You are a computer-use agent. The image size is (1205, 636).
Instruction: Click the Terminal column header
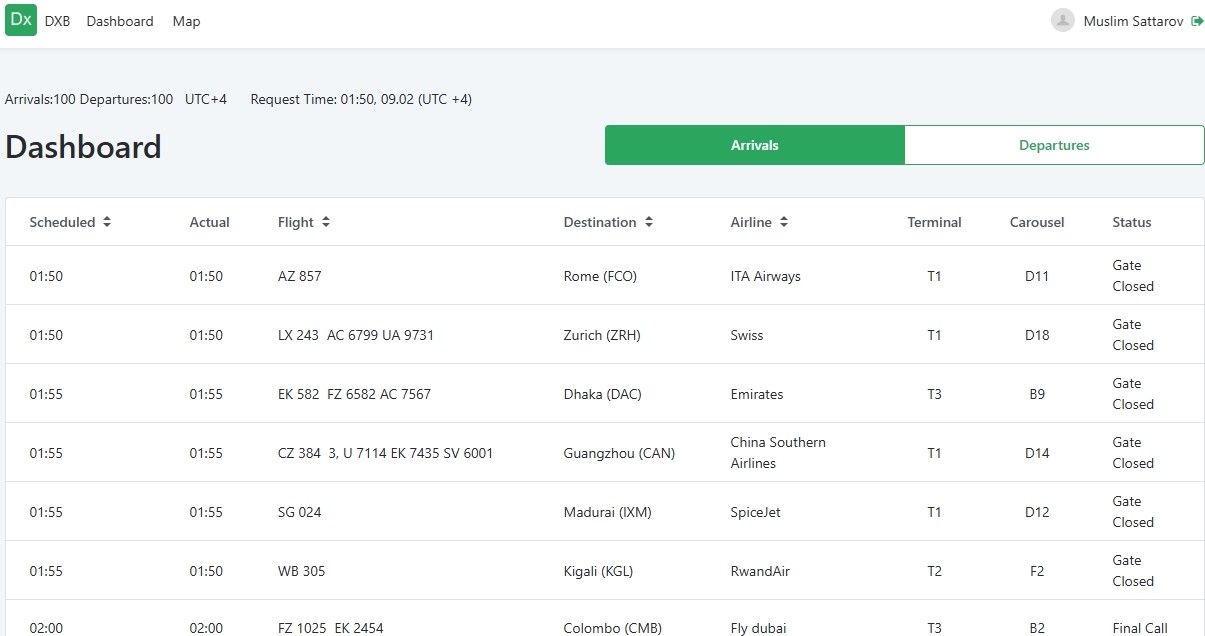[x=934, y=222]
